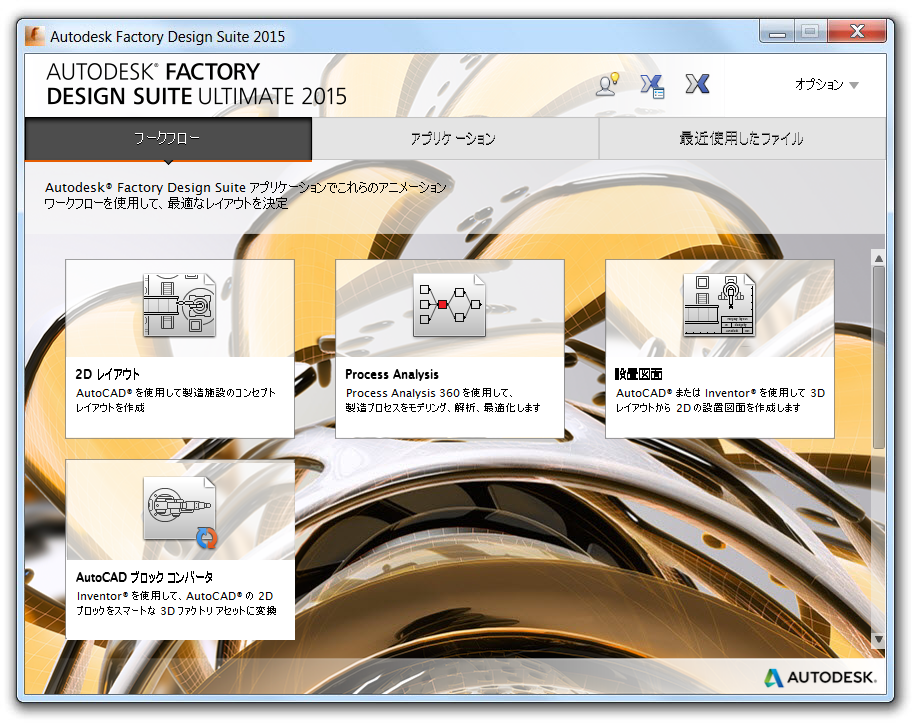
Task: Minimize the Factory Design Suite window
Action: pyautogui.click(x=777, y=32)
